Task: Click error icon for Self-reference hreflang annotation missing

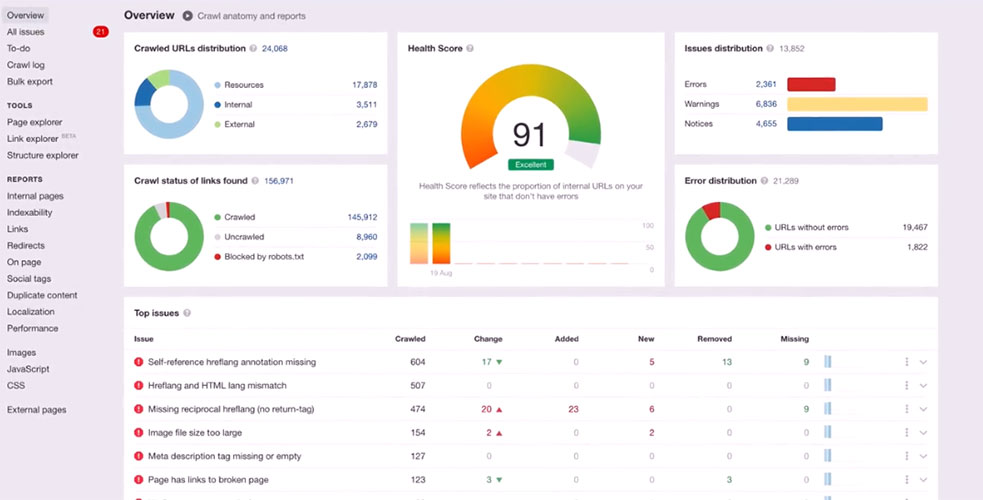Action: tap(139, 362)
